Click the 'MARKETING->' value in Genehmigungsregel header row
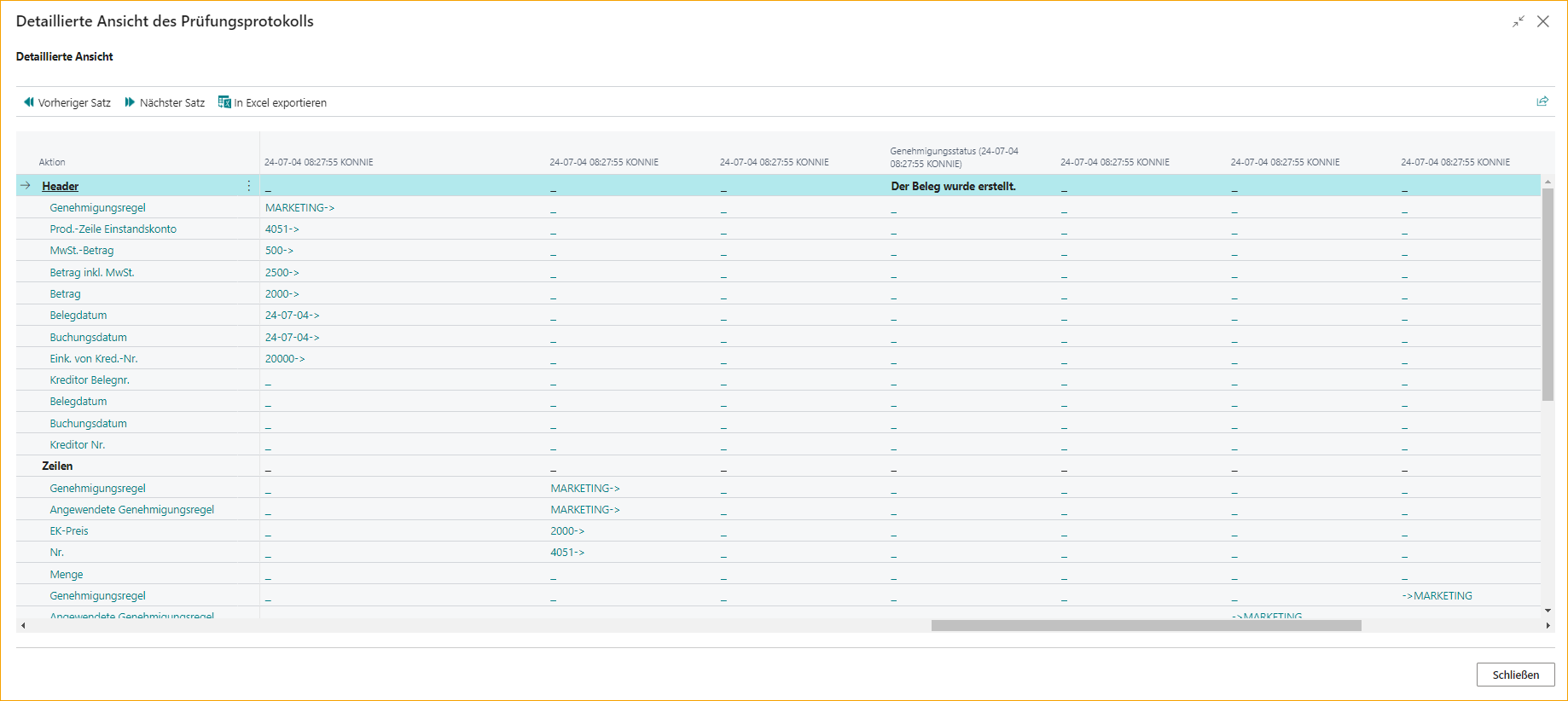The image size is (1568, 701). 299,207
